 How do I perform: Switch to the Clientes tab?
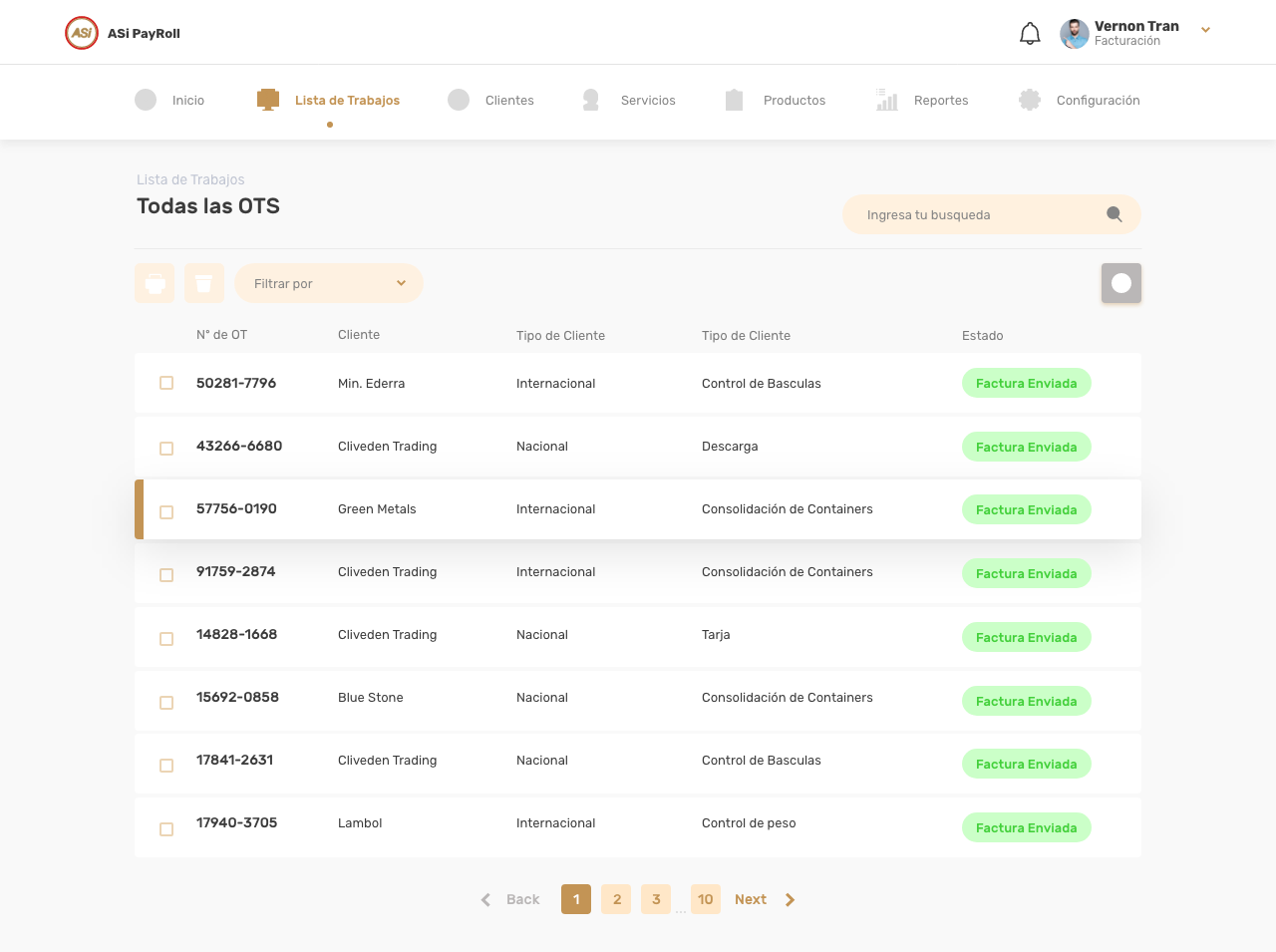[509, 101]
